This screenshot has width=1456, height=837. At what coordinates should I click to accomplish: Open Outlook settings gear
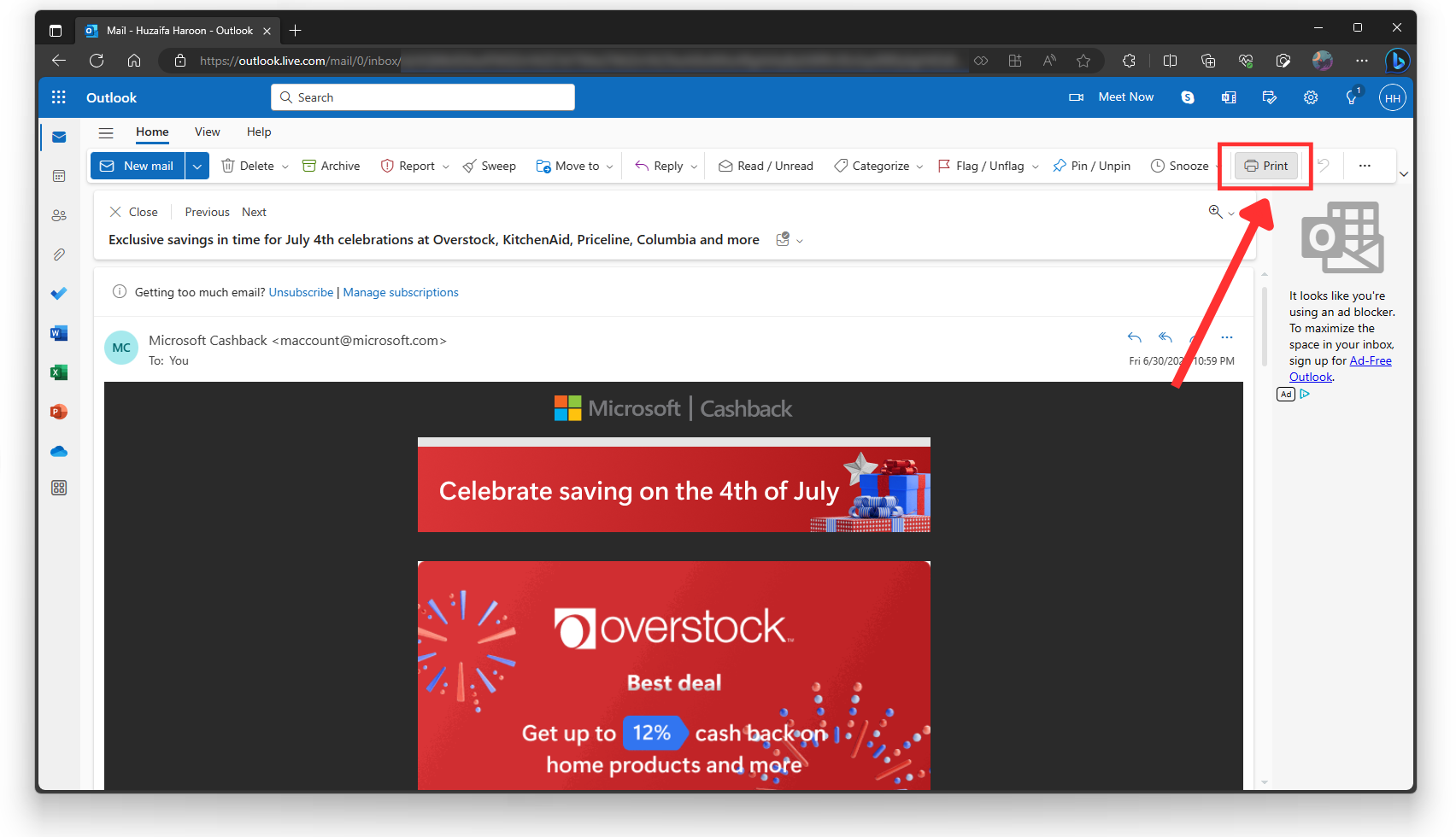click(1310, 97)
